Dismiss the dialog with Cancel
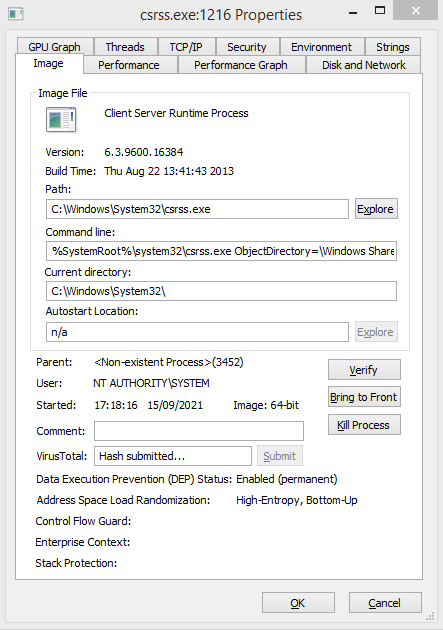The width and height of the screenshot is (443, 630). pos(385,603)
